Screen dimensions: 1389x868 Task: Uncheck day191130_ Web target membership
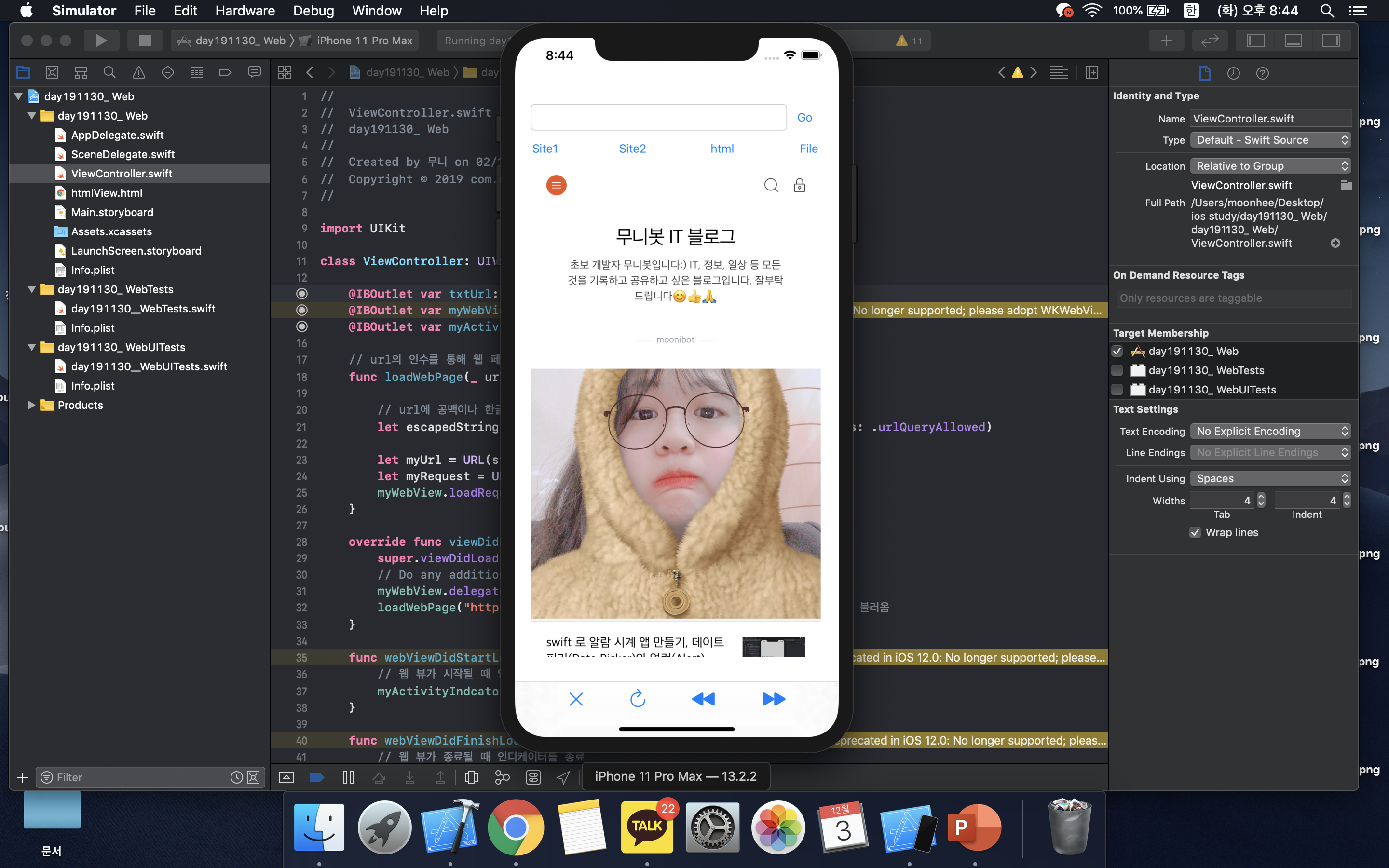(x=1117, y=351)
